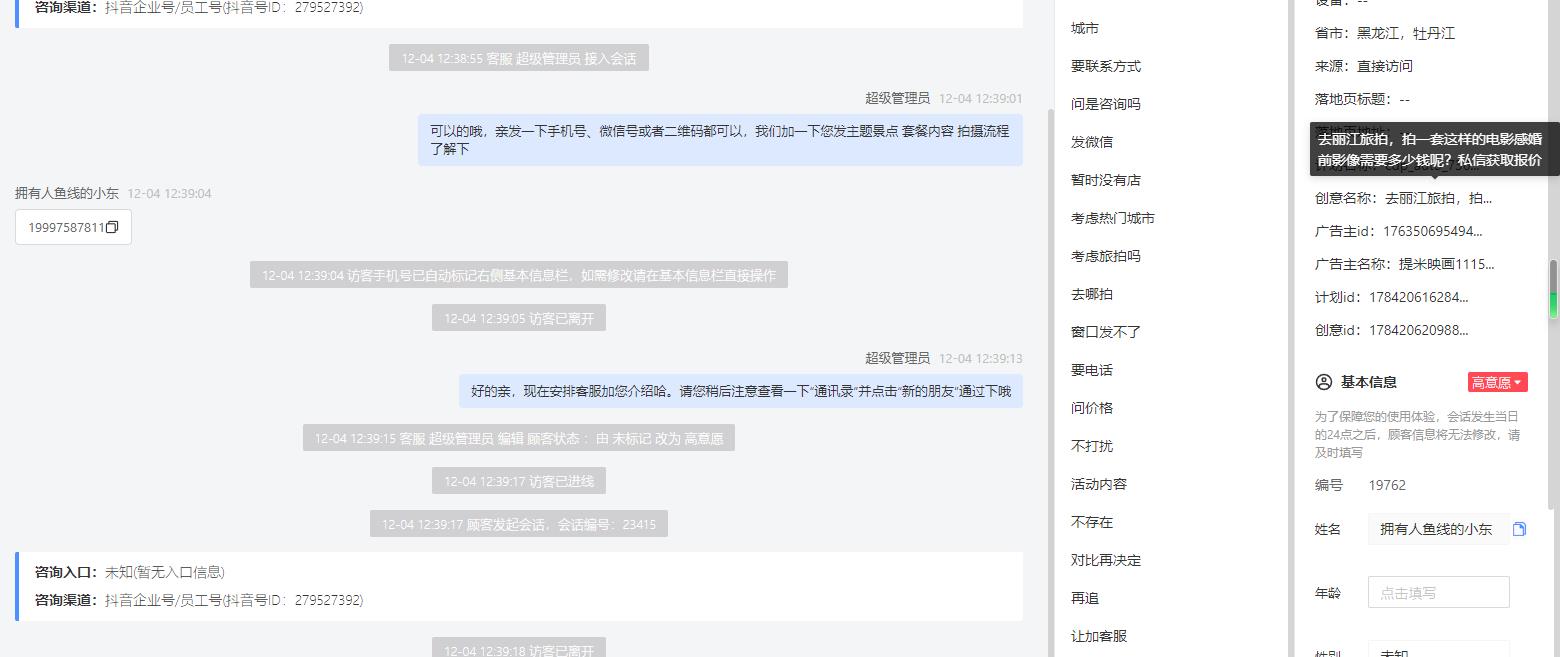Copy the phone number 19997587811

(x=112, y=227)
